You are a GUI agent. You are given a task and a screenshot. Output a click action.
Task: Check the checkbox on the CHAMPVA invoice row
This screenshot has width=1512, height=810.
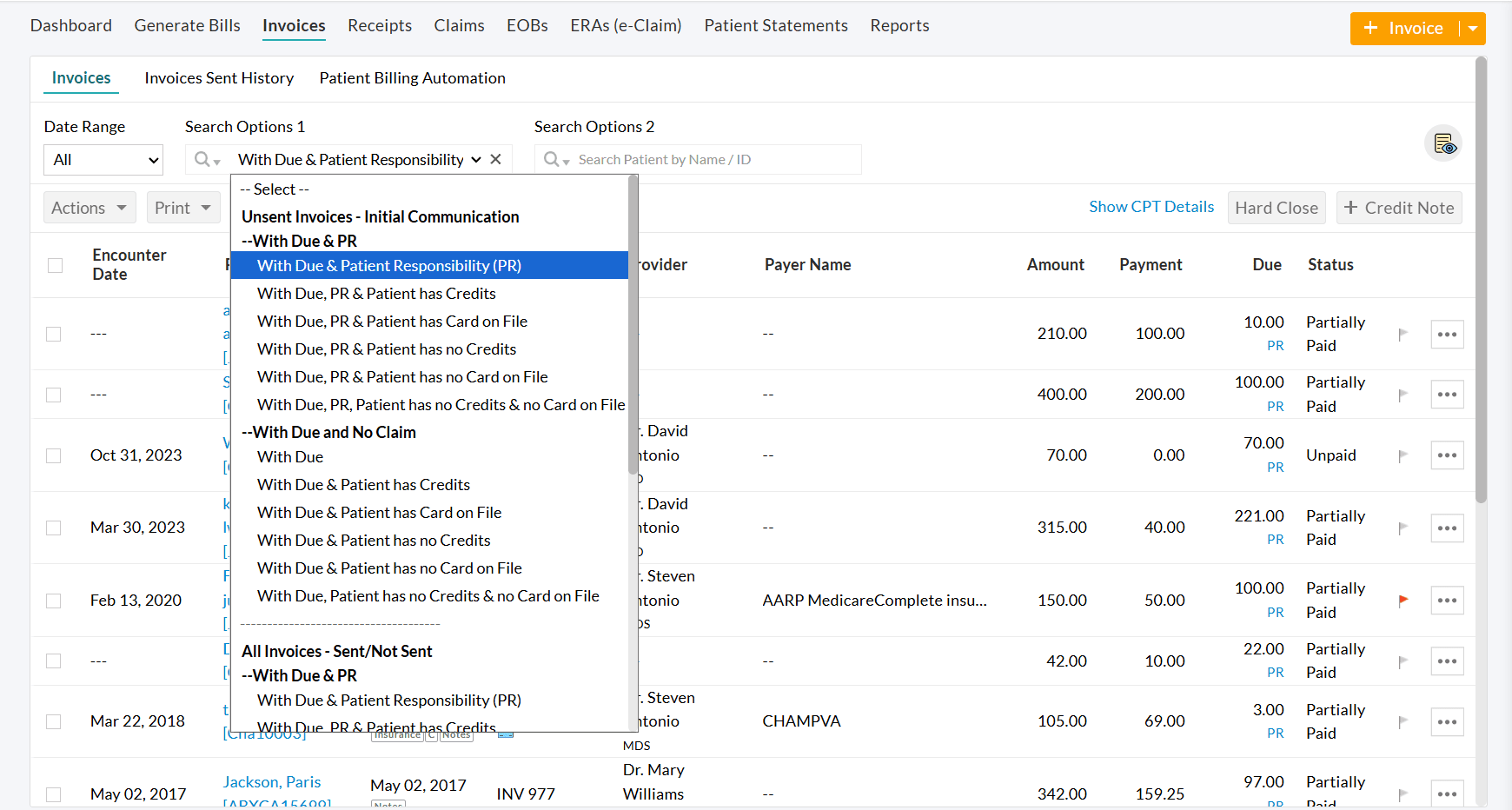click(53, 721)
